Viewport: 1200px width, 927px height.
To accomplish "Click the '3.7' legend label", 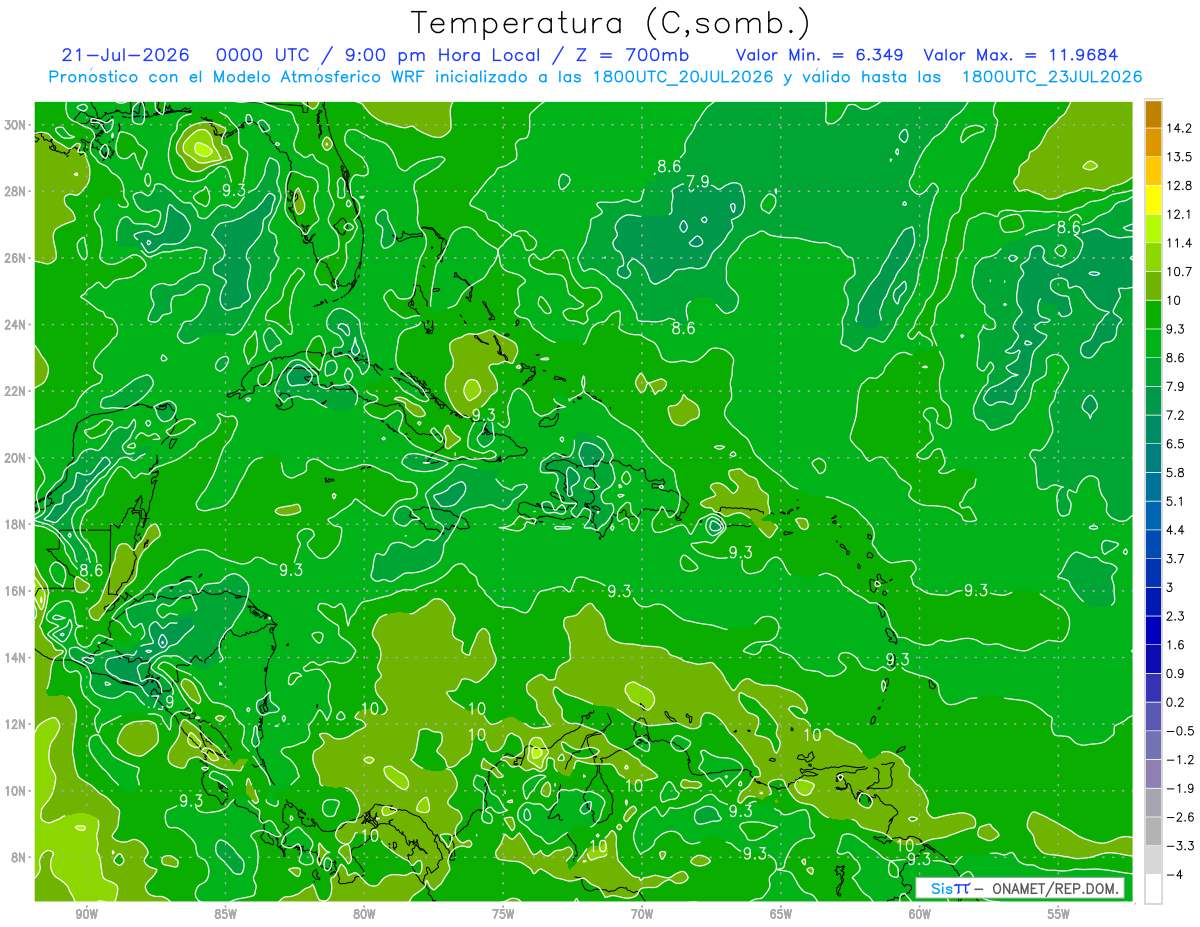I will pyautogui.click(x=1176, y=558).
